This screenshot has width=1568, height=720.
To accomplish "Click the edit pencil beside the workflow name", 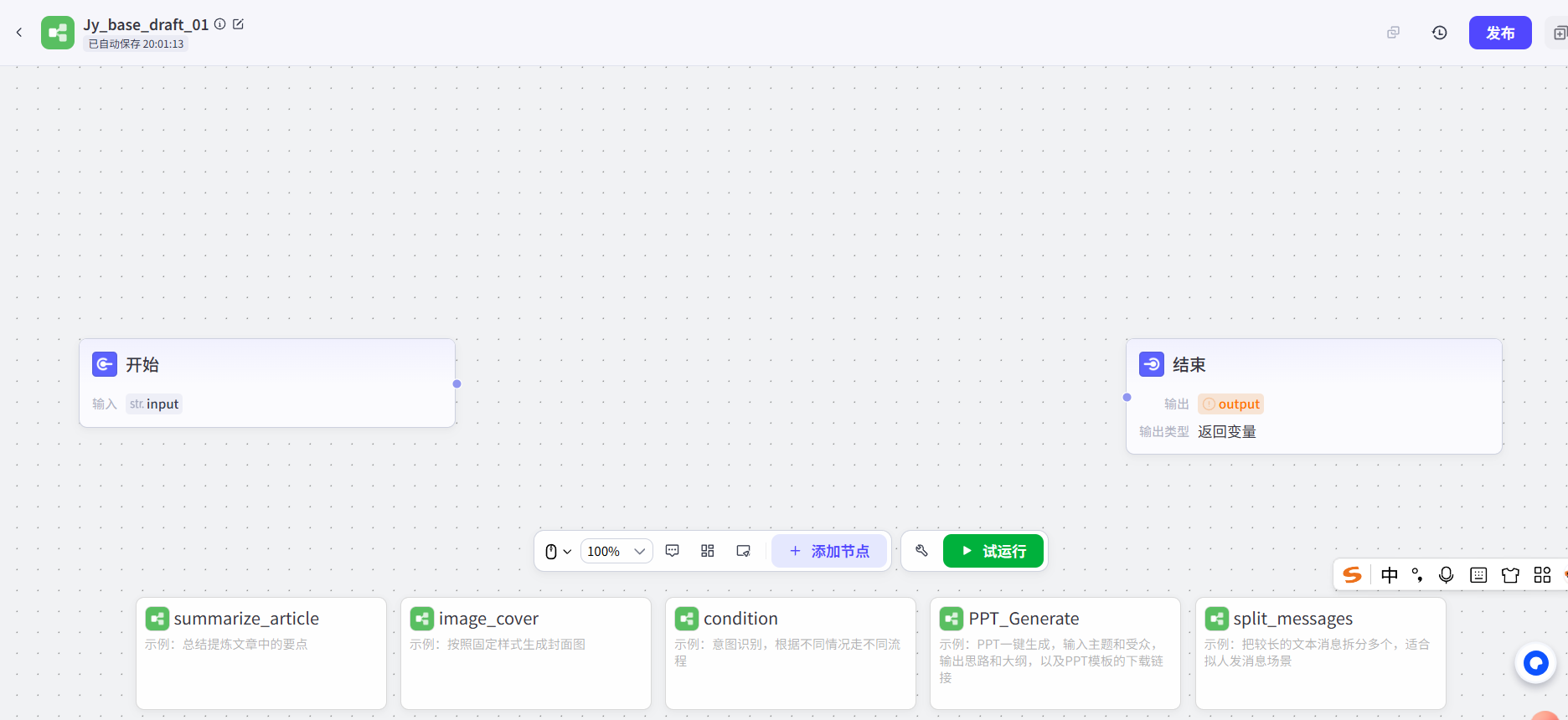I will pos(238,24).
